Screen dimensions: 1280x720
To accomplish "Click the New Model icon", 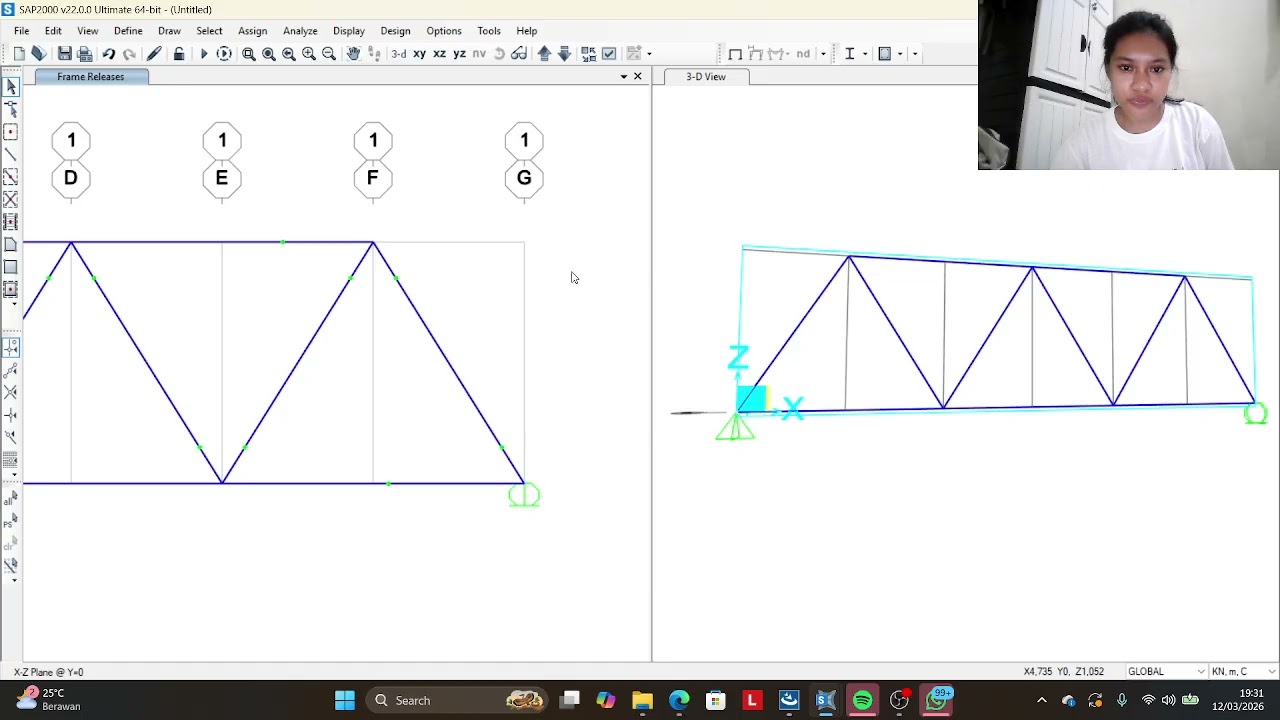I will coord(19,54).
